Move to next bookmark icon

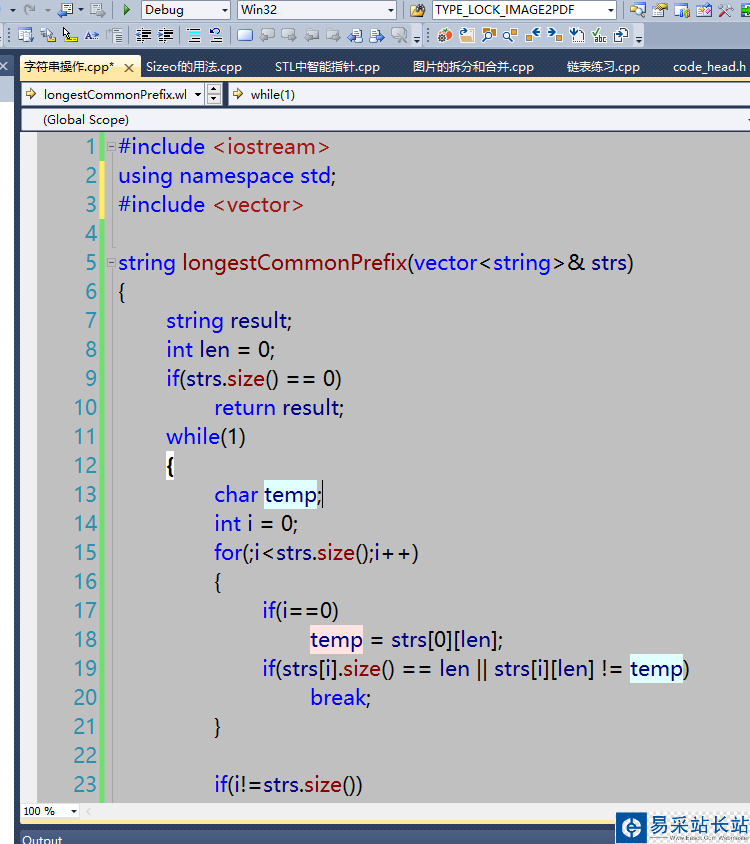(x=289, y=35)
